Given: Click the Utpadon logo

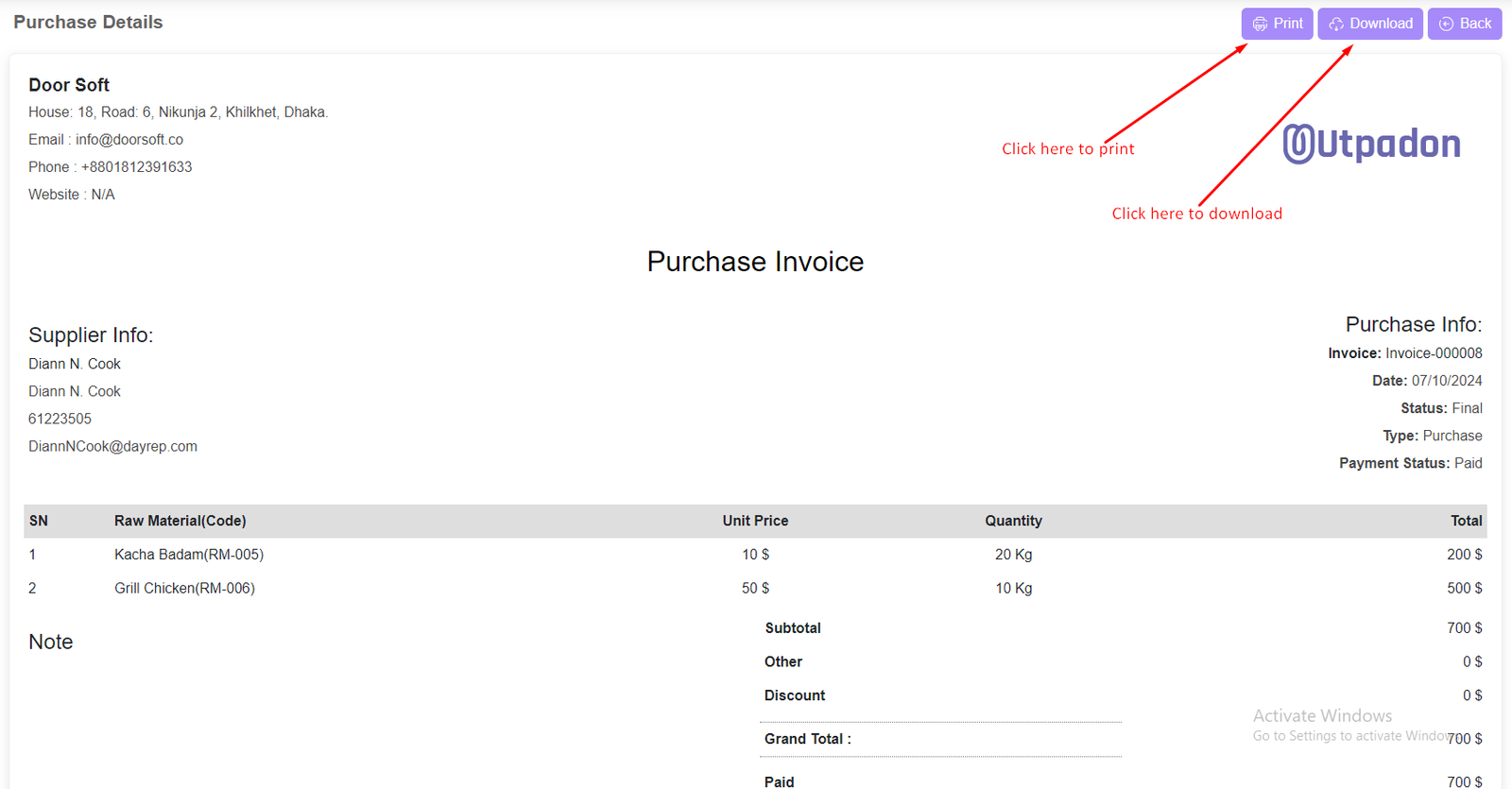Looking at the screenshot, I should pos(1371,144).
